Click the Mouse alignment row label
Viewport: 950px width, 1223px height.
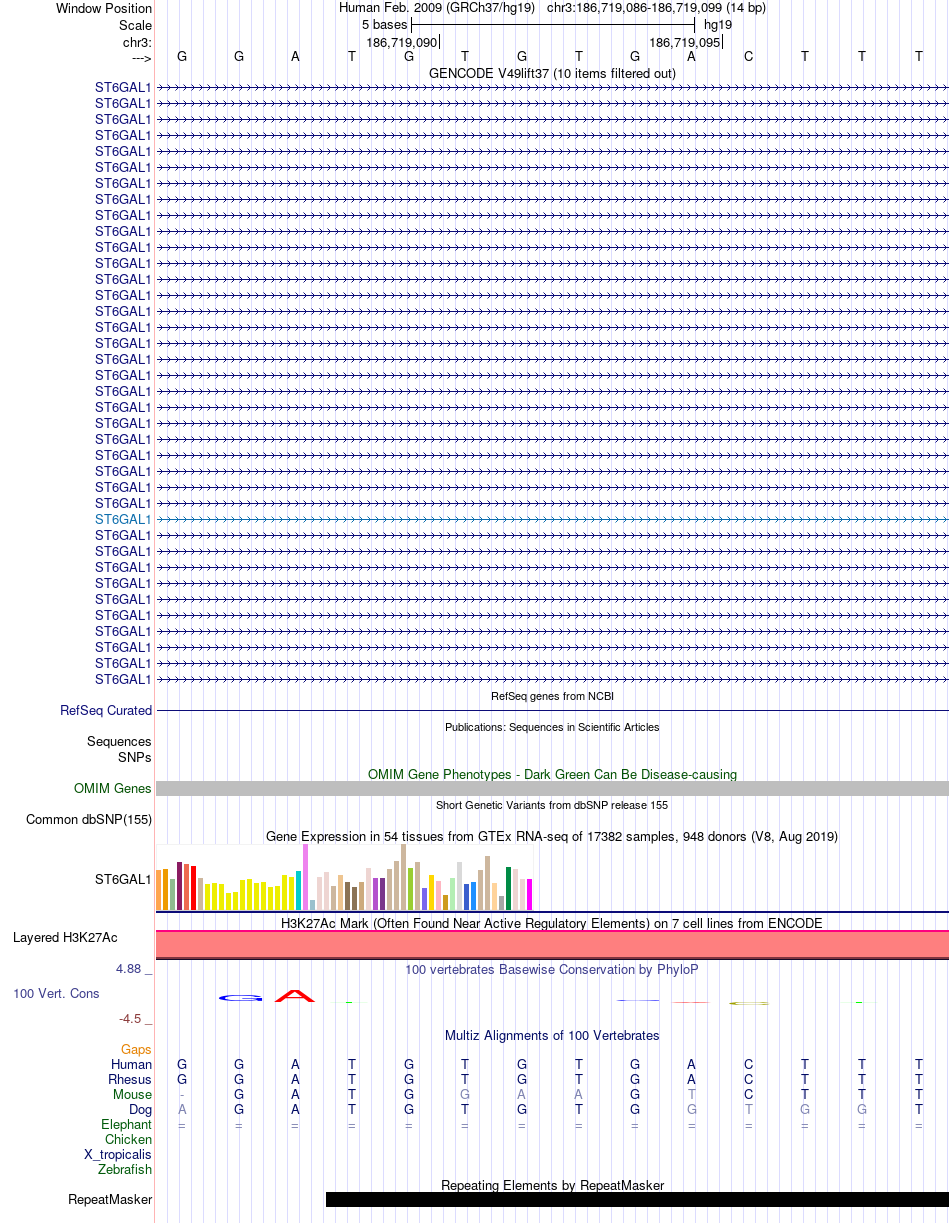click(x=132, y=1095)
